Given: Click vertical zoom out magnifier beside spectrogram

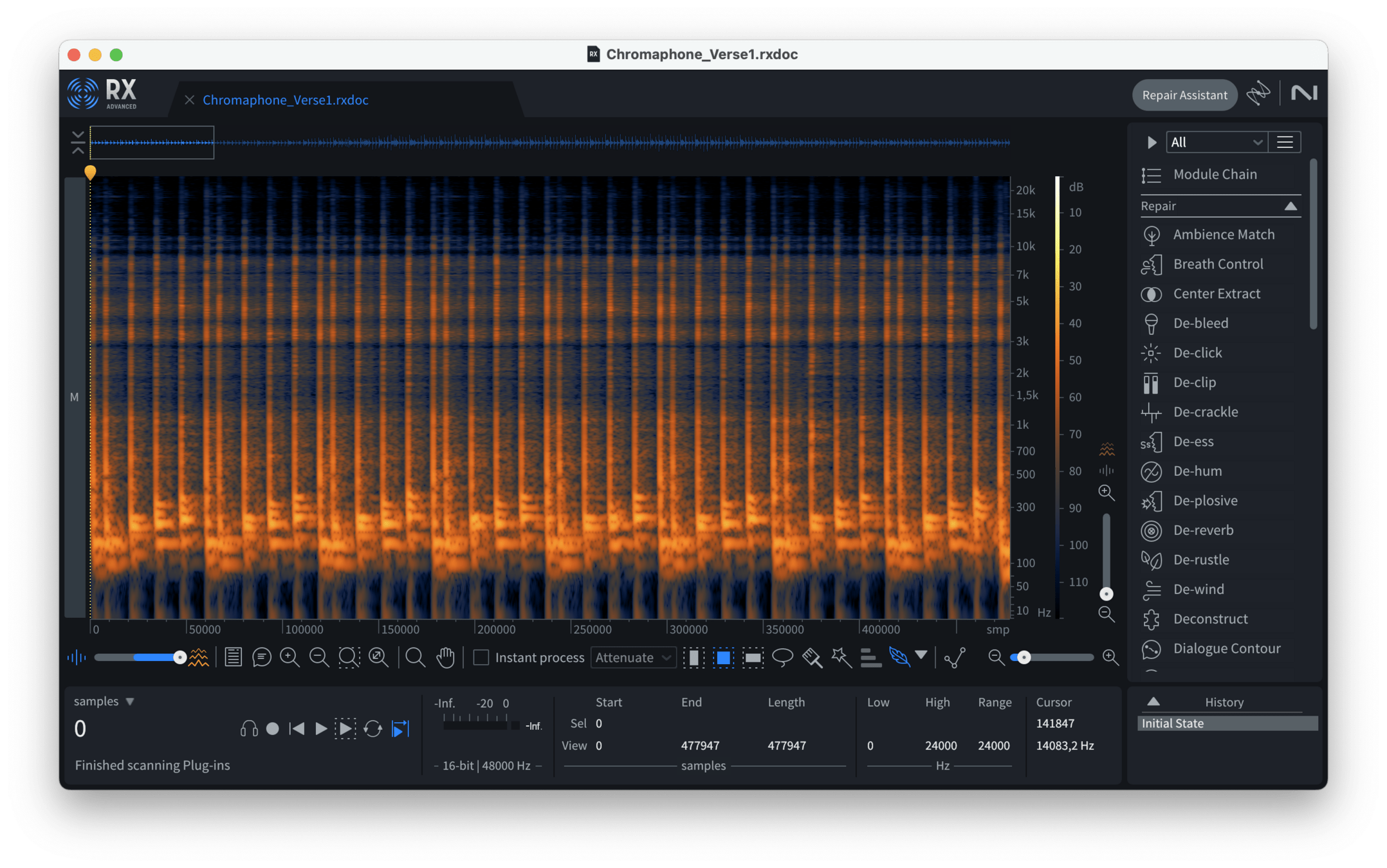Looking at the screenshot, I should [x=1107, y=614].
